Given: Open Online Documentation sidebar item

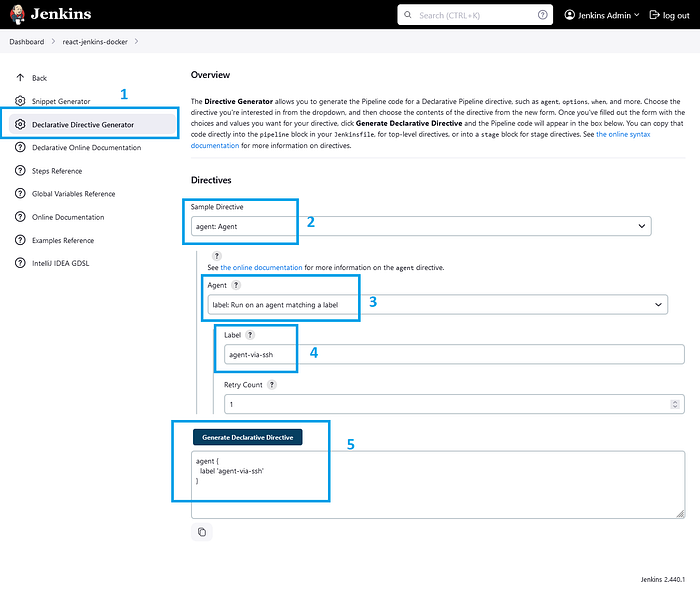Looking at the screenshot, I should coord(68,217).
